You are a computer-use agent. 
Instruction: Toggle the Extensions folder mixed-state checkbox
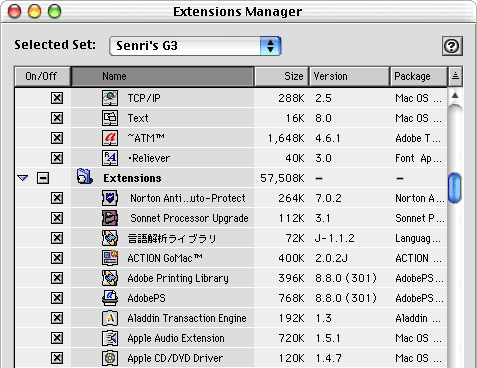click(x=43, y=178)
